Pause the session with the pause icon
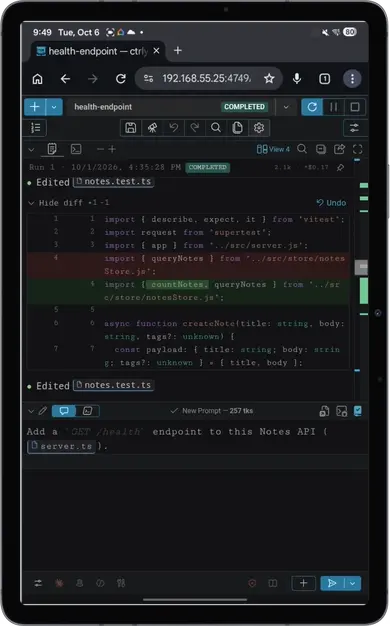Screen dimensions: 390x626 pos(333,107)
